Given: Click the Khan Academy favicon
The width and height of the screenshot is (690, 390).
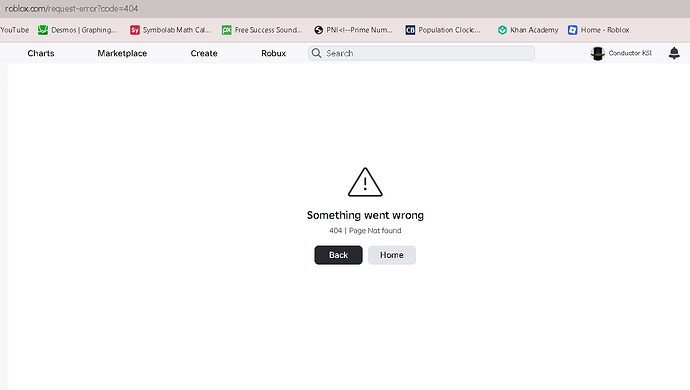Looking at the screenshot, I should pyautogui.click(x=502, y=30).
